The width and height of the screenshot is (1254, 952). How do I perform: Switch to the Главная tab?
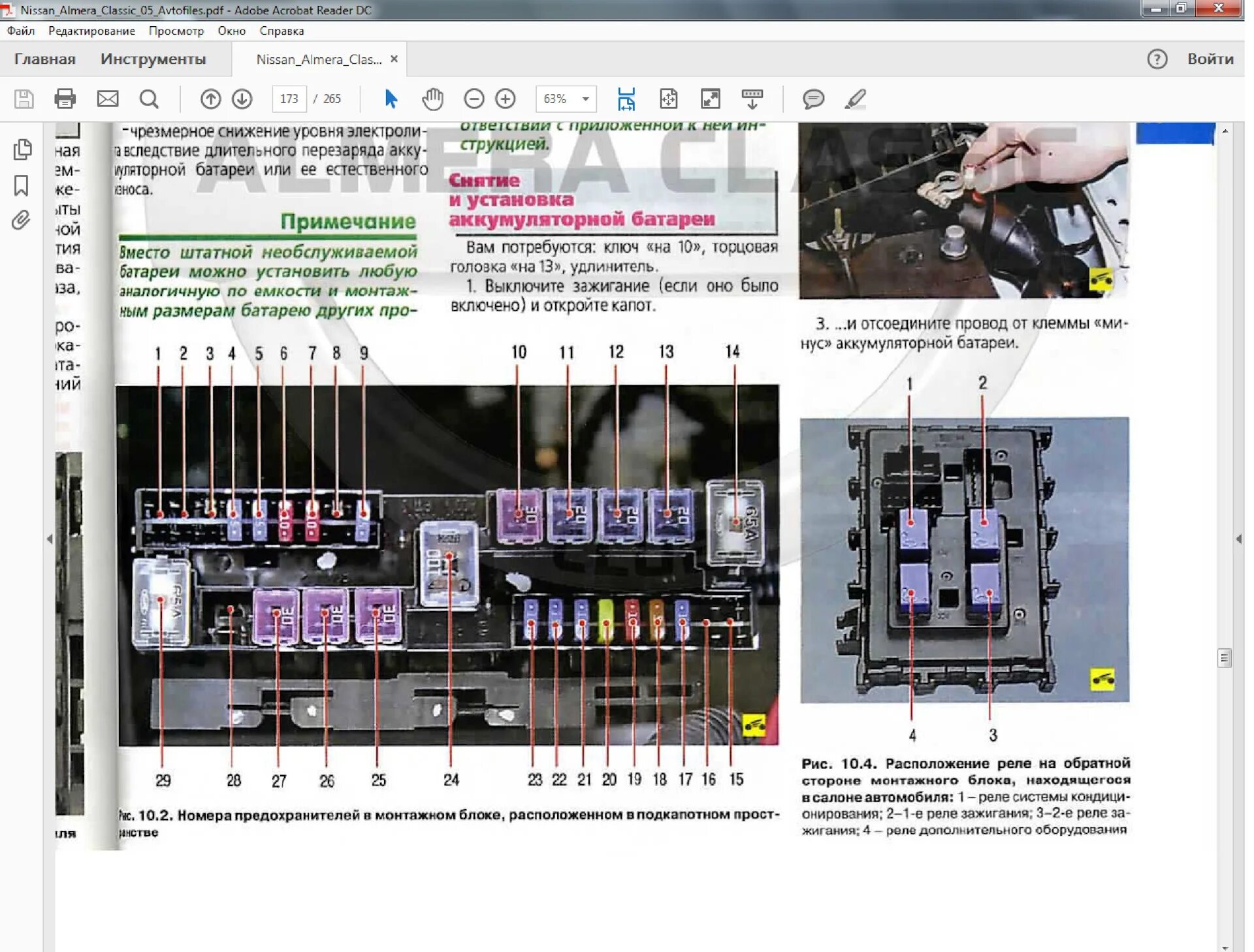pyautogui.click(x=45, y=59)
